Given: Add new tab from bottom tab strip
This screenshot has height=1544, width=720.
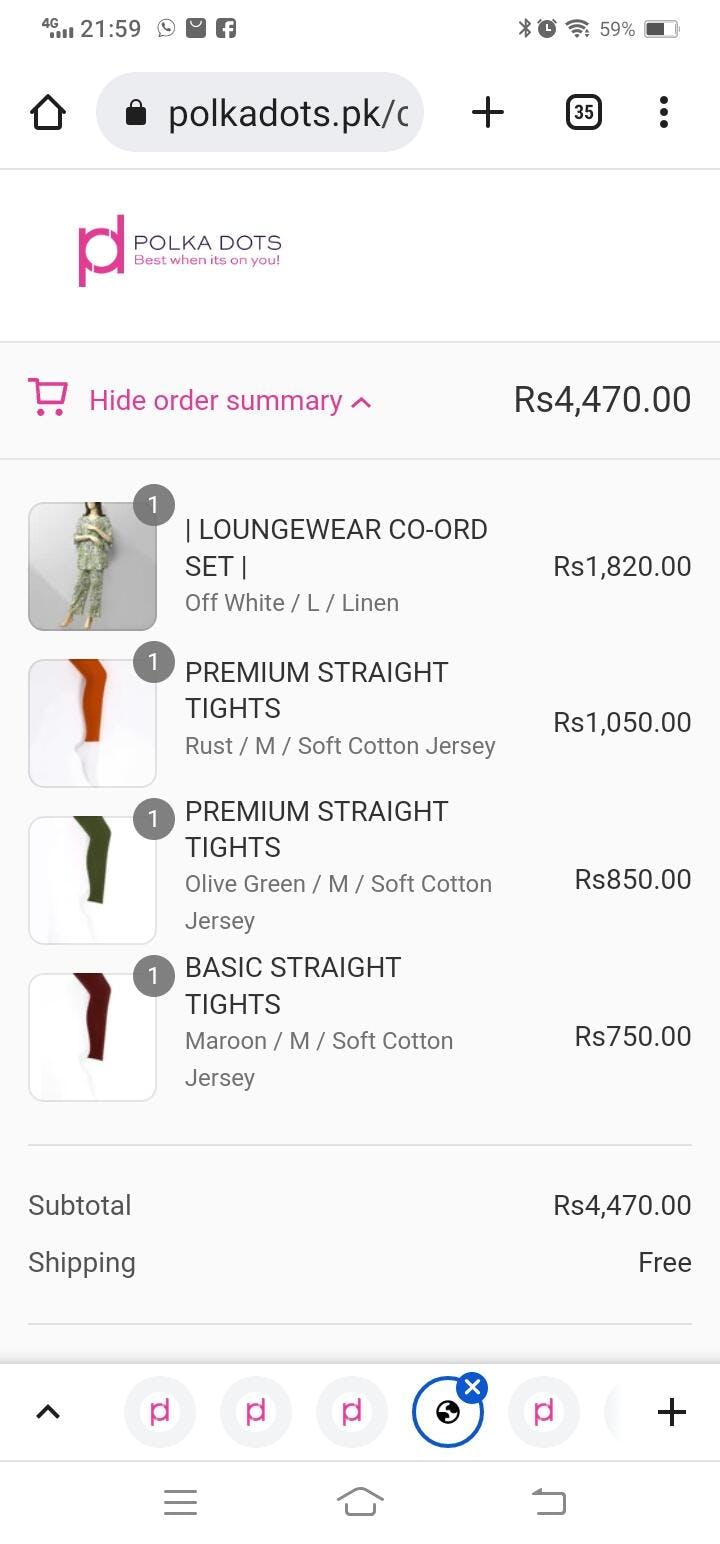Looking at the screenshot, I should 672,1412.
